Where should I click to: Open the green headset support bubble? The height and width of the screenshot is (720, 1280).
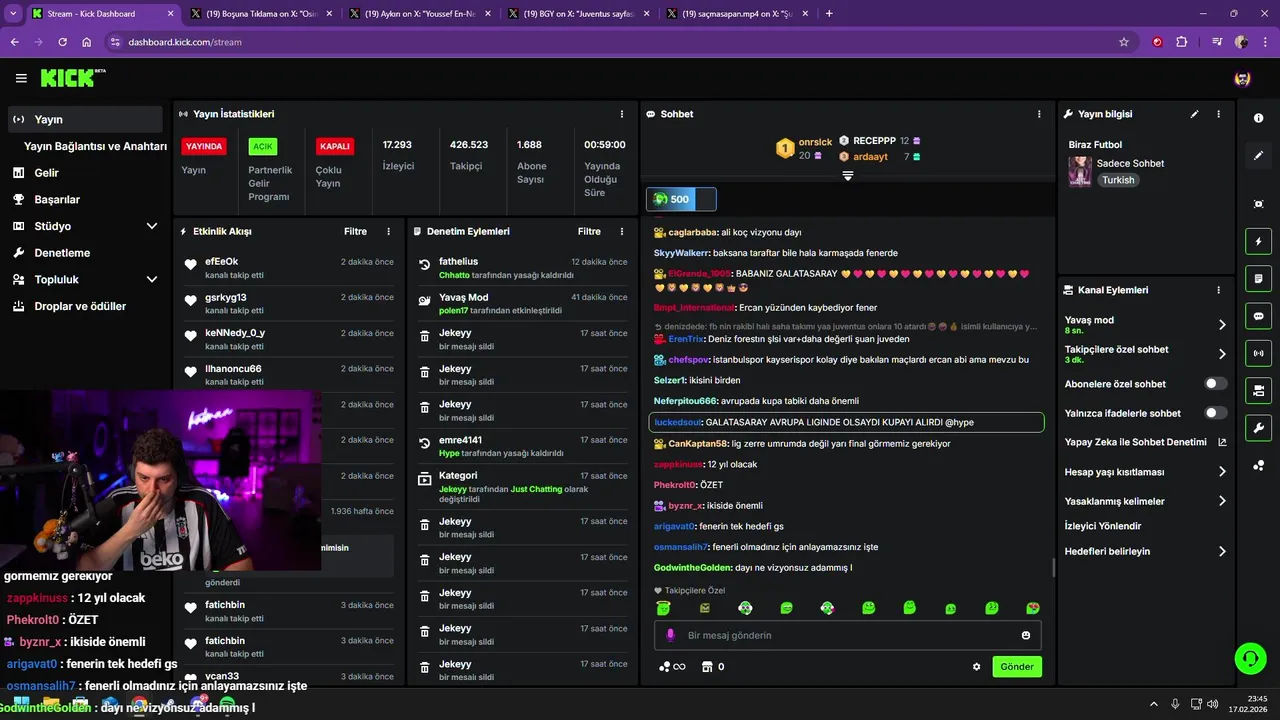click(x=1250, y=658)
